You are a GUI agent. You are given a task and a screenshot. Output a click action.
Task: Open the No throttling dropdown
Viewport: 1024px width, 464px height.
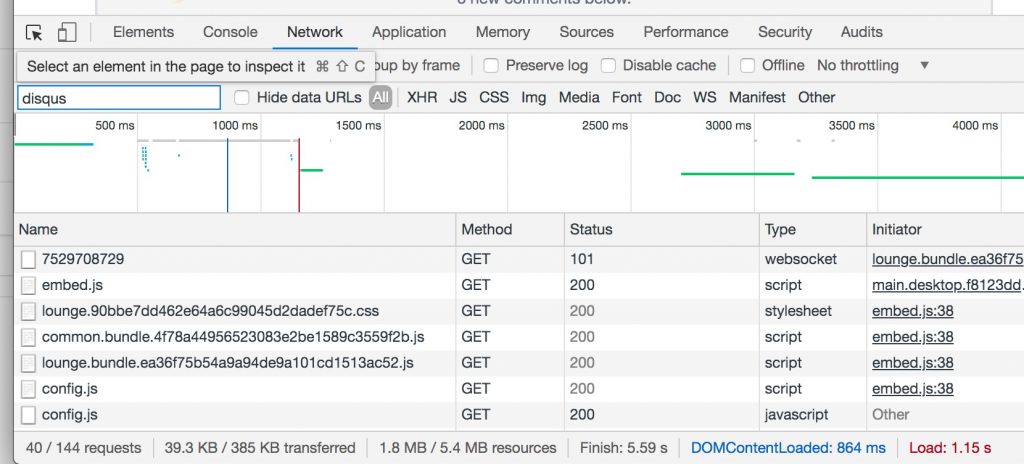[x=872, y=65]
